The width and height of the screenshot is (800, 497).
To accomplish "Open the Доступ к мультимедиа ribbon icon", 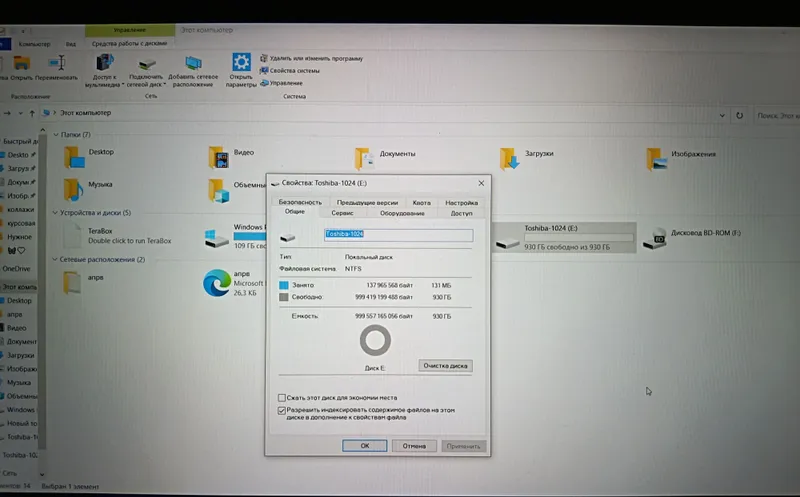I will point(105,63).
